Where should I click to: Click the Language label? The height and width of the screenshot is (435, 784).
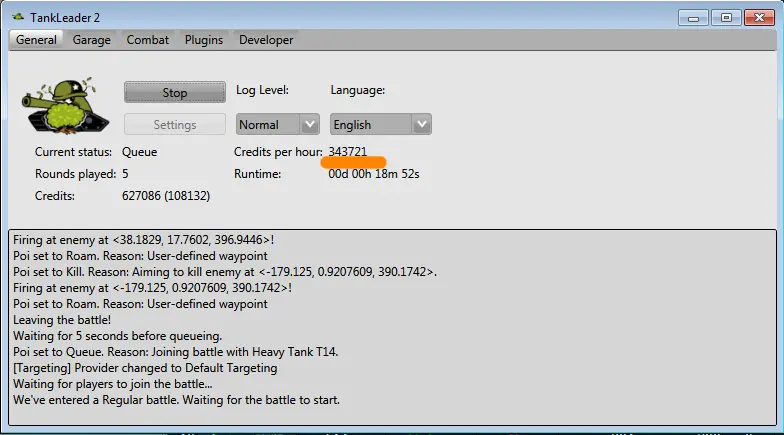click(x=358, y=90)
